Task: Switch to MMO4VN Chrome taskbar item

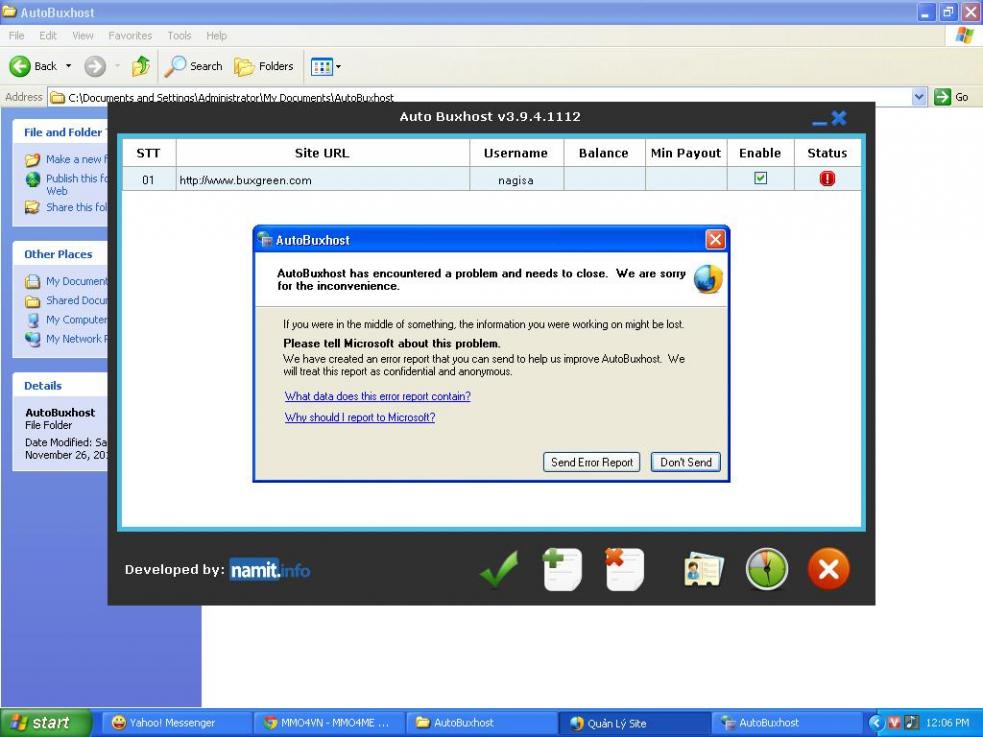Action: pyautogui.click(x=329, y=723)
